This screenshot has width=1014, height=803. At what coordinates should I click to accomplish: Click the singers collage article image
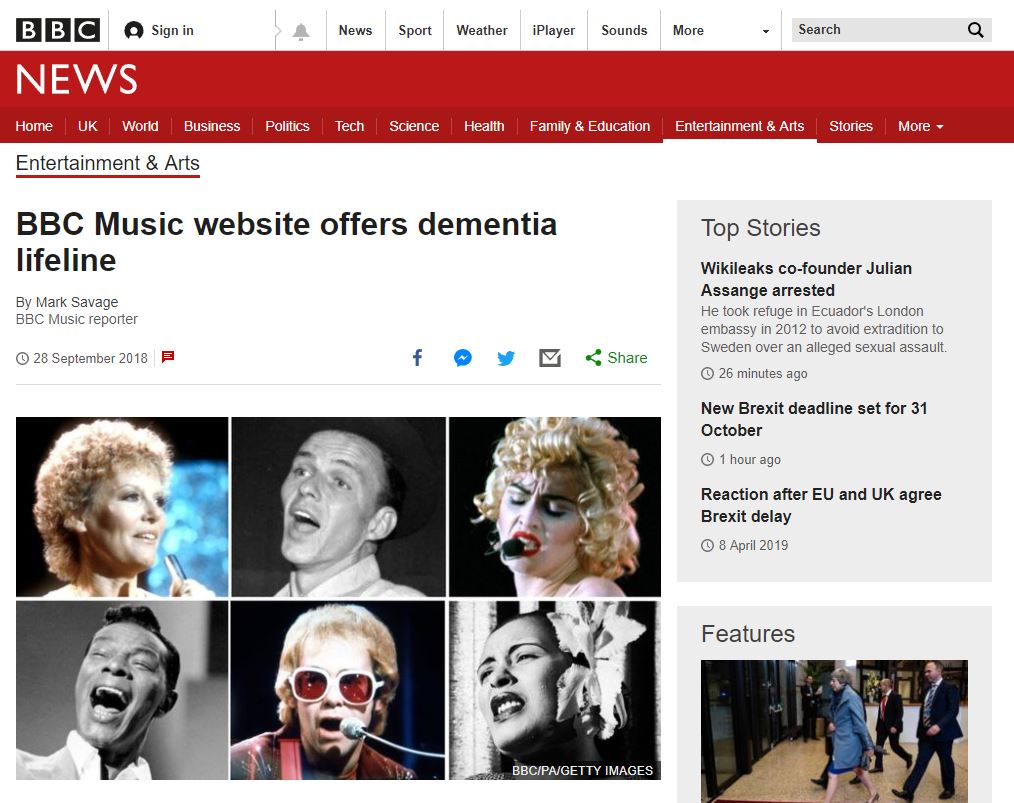point(338,598)
